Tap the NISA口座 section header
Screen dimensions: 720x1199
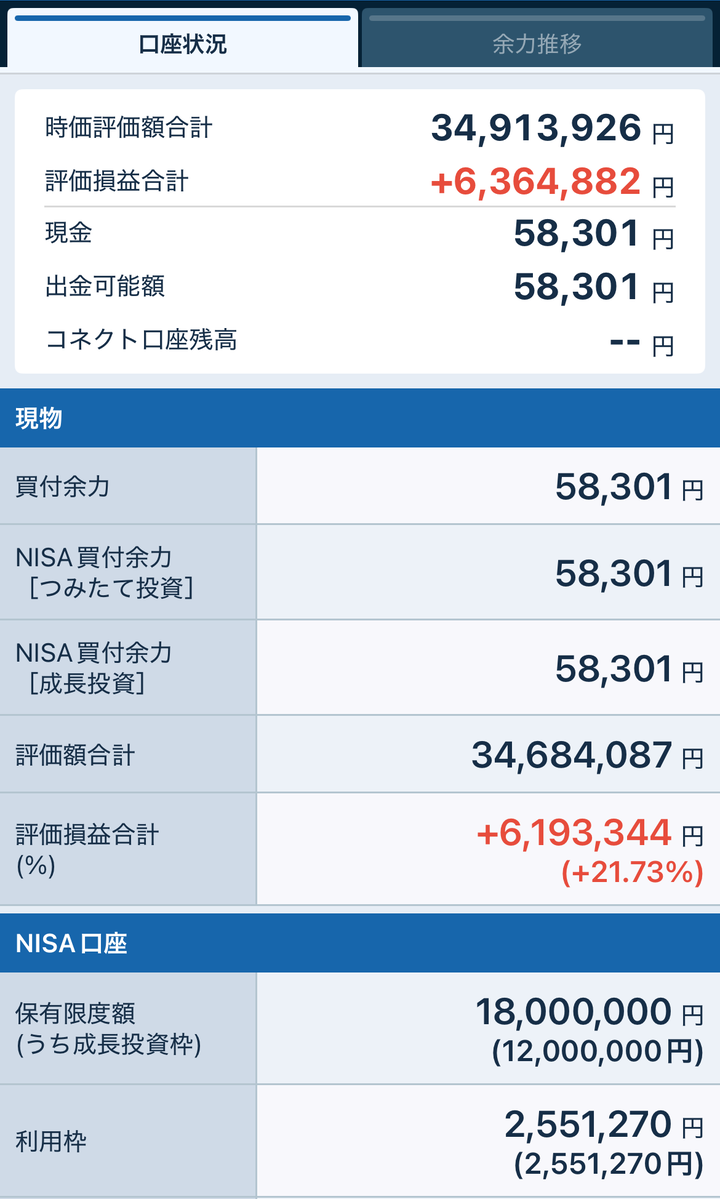pyautogui.click(x=360, y=943)
